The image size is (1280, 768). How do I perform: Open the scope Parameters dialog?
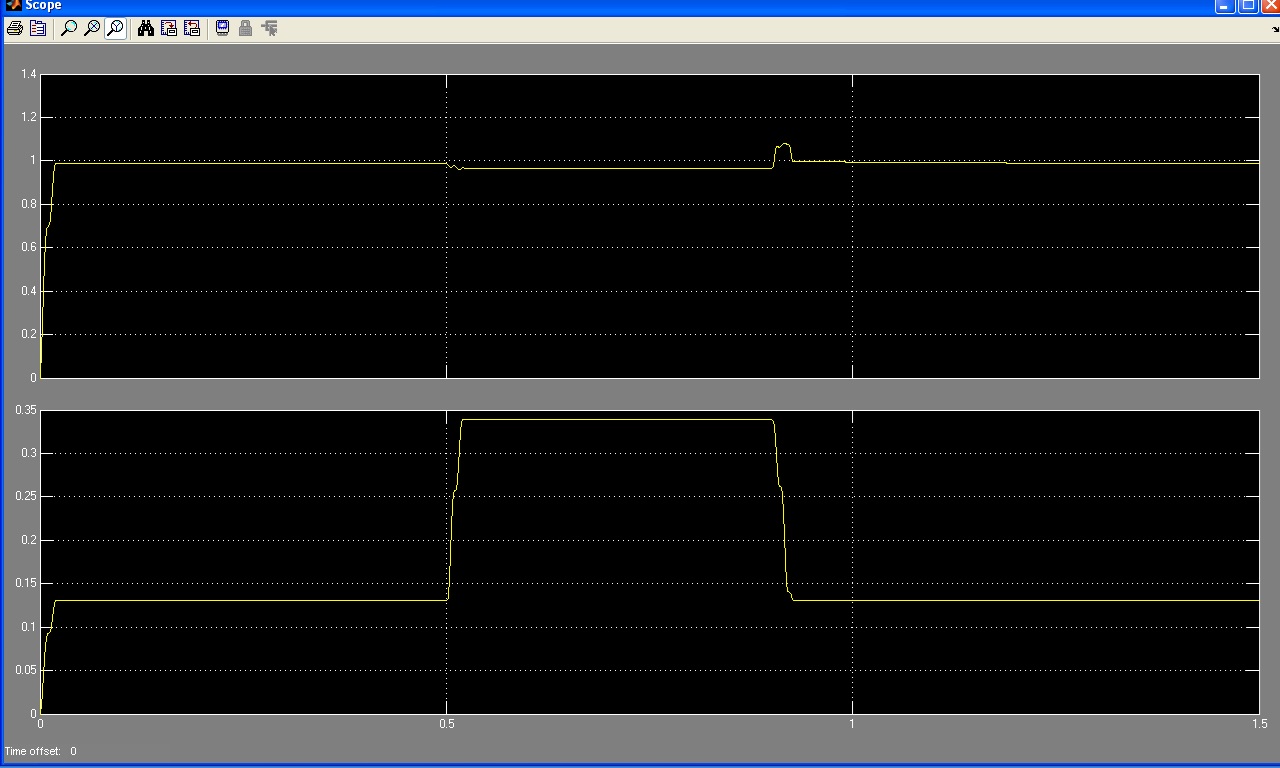38,29
